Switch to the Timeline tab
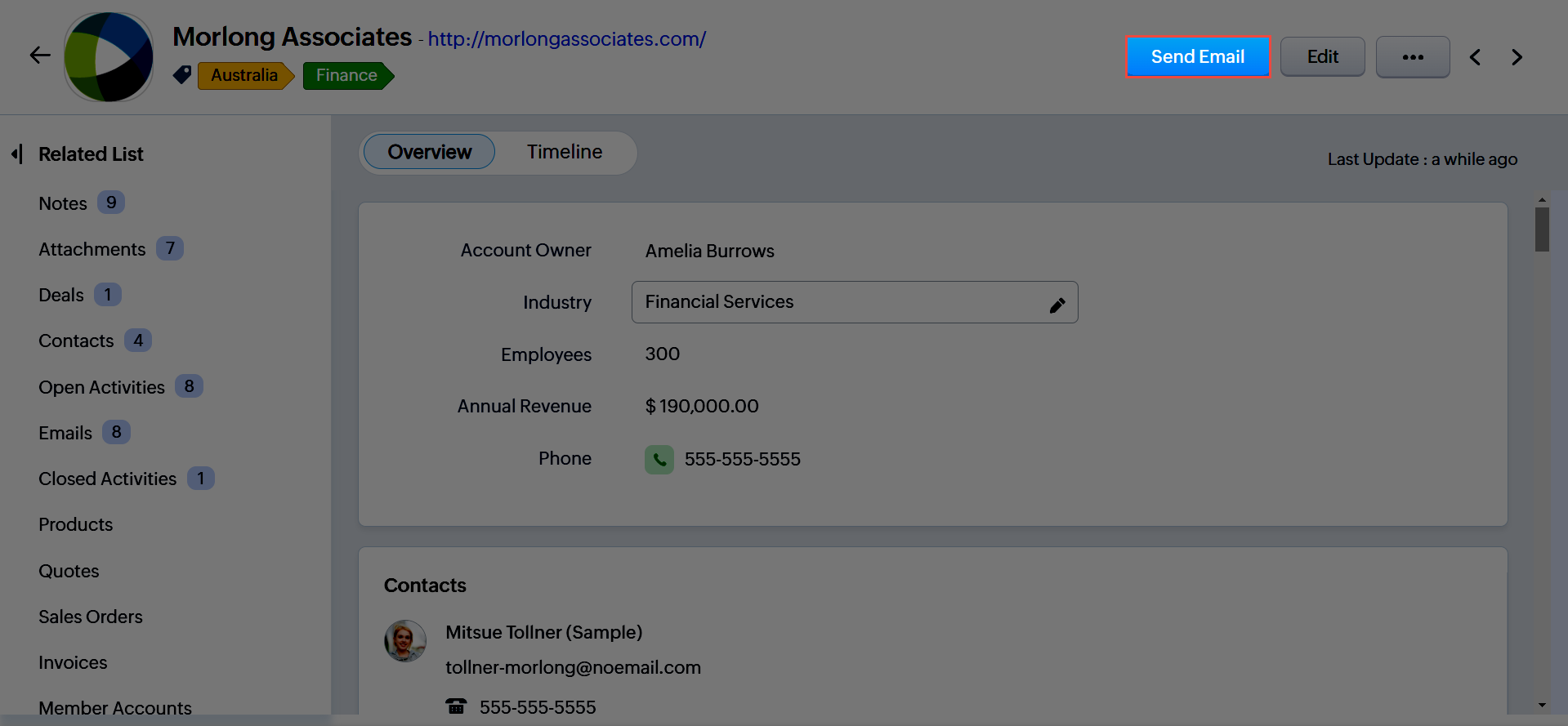1568x726 pixels. (564, 152)
